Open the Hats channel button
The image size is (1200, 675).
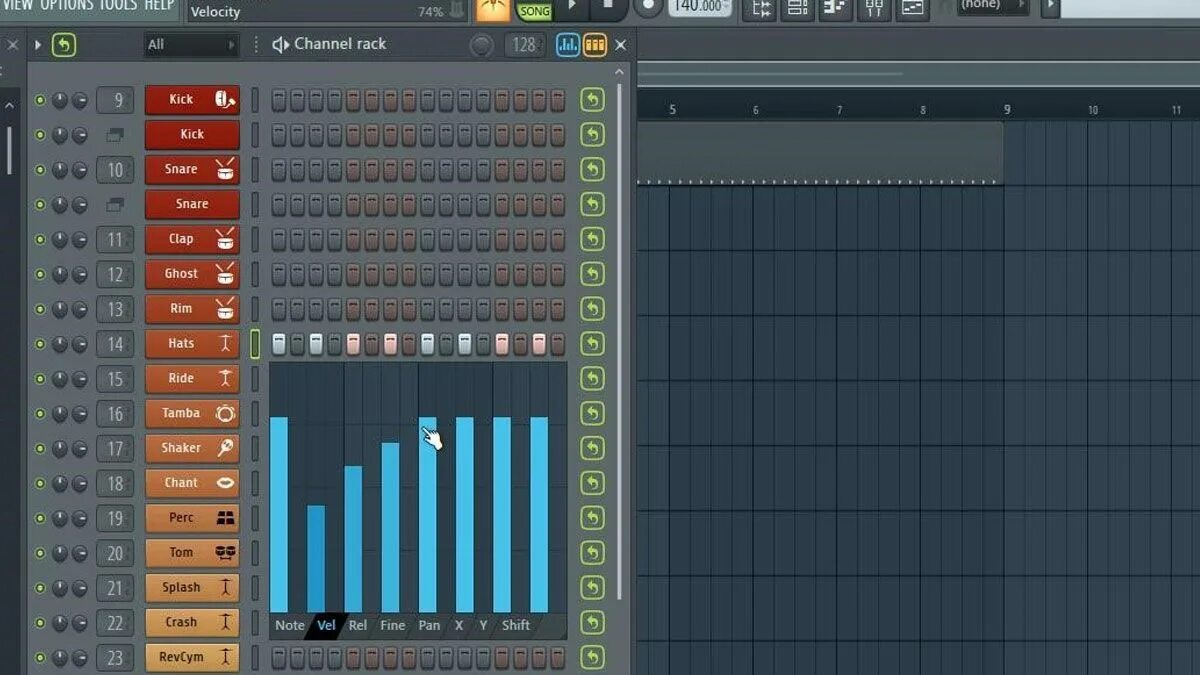point(192,344)
